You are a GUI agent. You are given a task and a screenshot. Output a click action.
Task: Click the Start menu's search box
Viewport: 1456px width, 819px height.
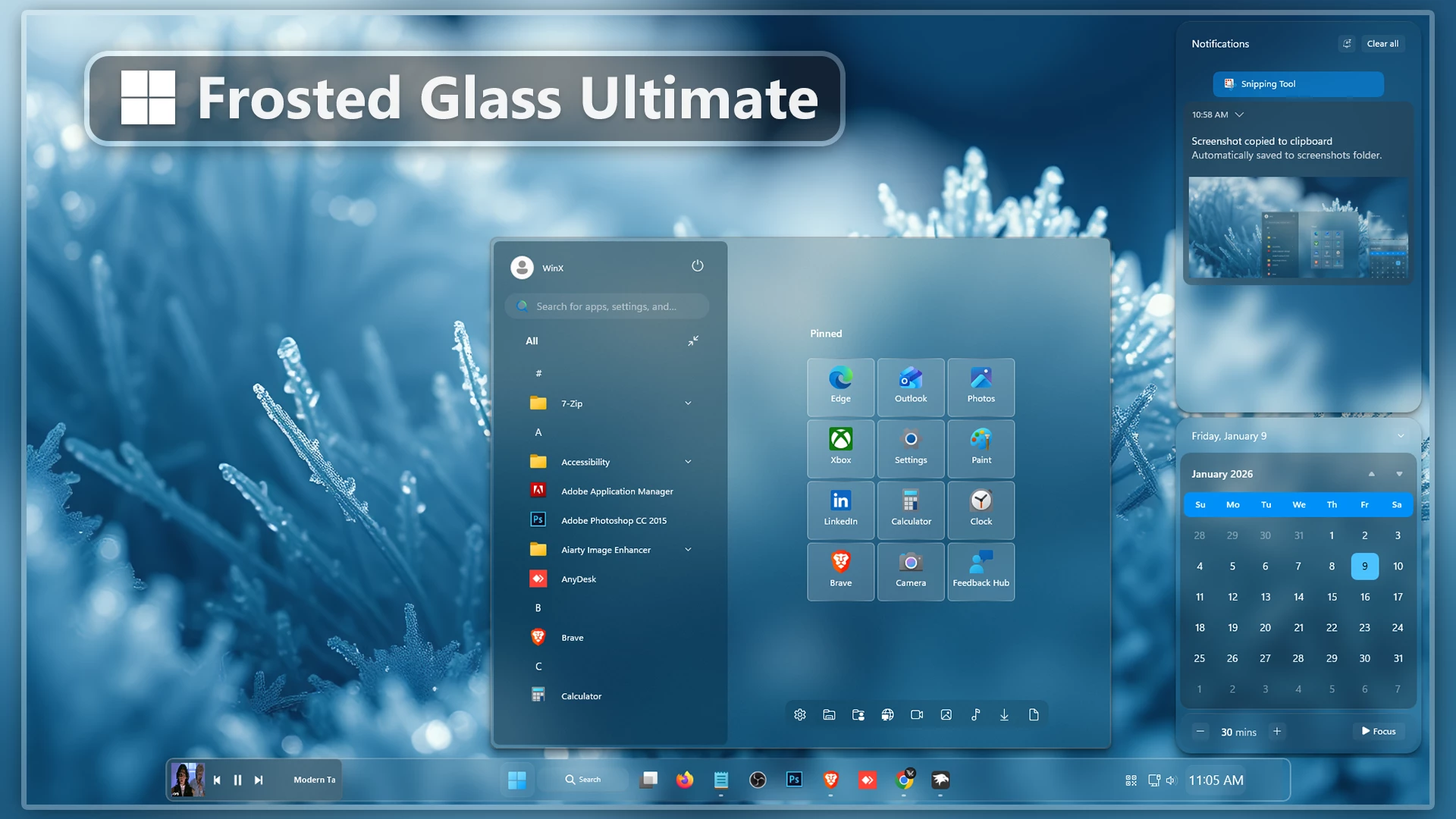[607, 306]
